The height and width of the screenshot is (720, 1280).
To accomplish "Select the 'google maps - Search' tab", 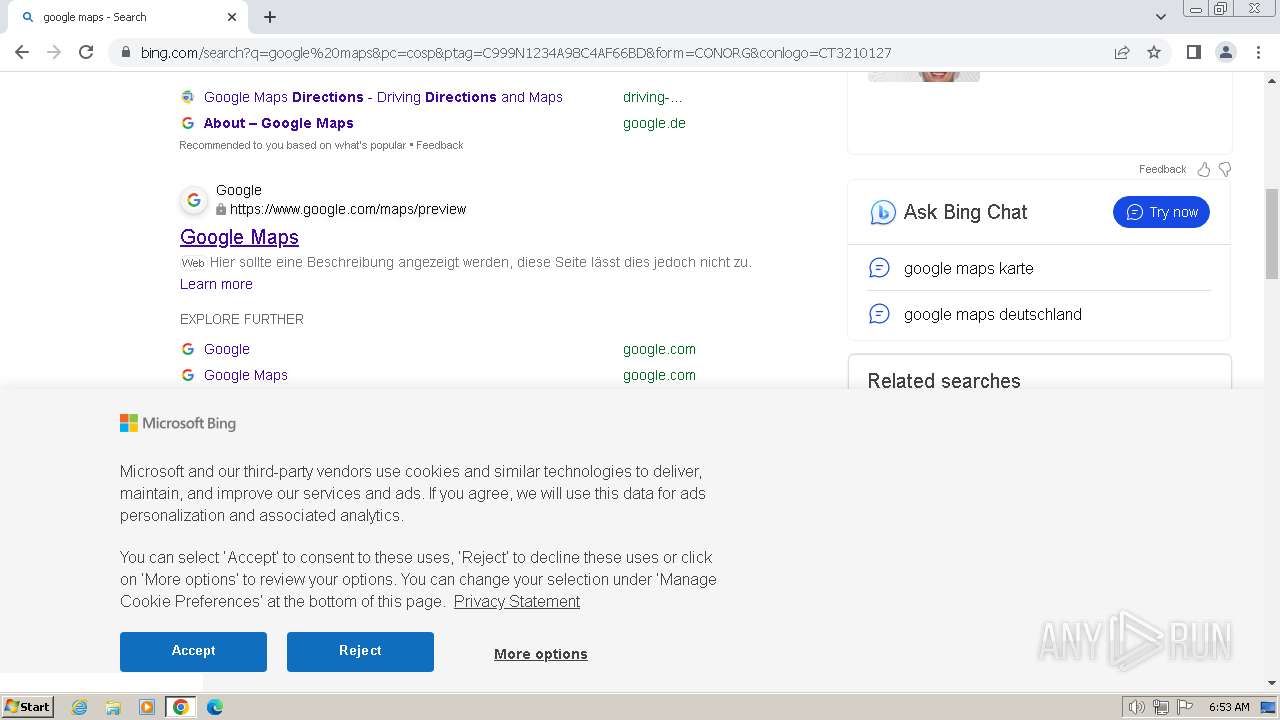I will [x=120, y=17].
